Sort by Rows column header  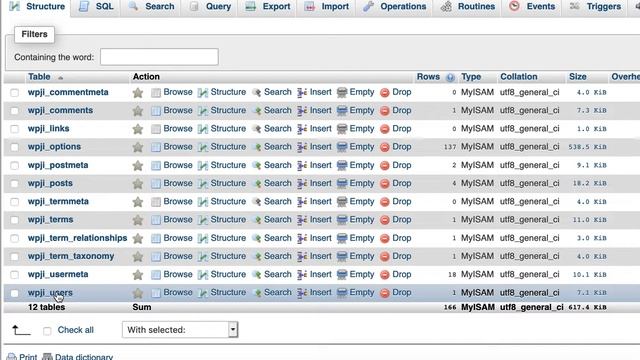point(428,77)
